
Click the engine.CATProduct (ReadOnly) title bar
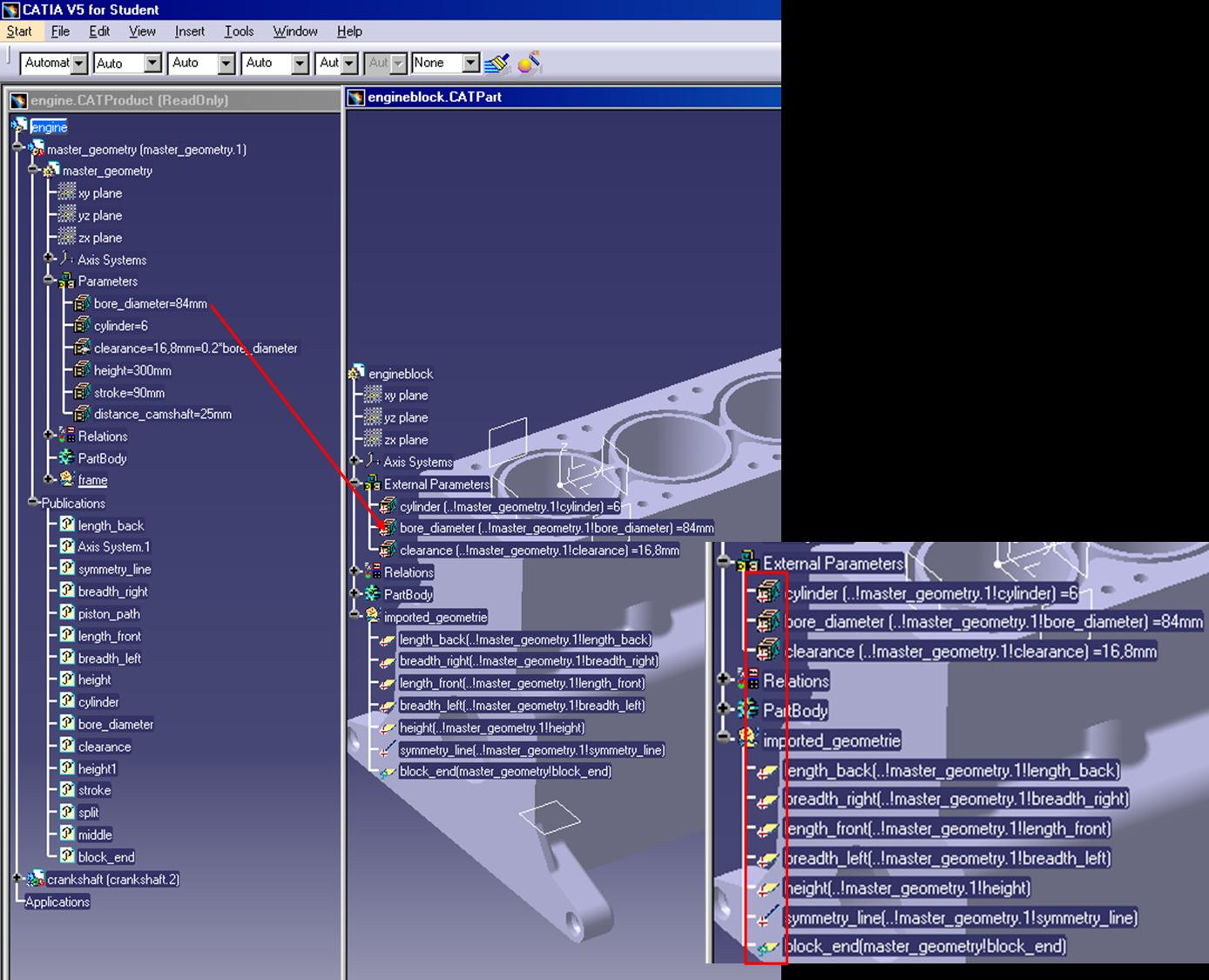click(172, 99)
